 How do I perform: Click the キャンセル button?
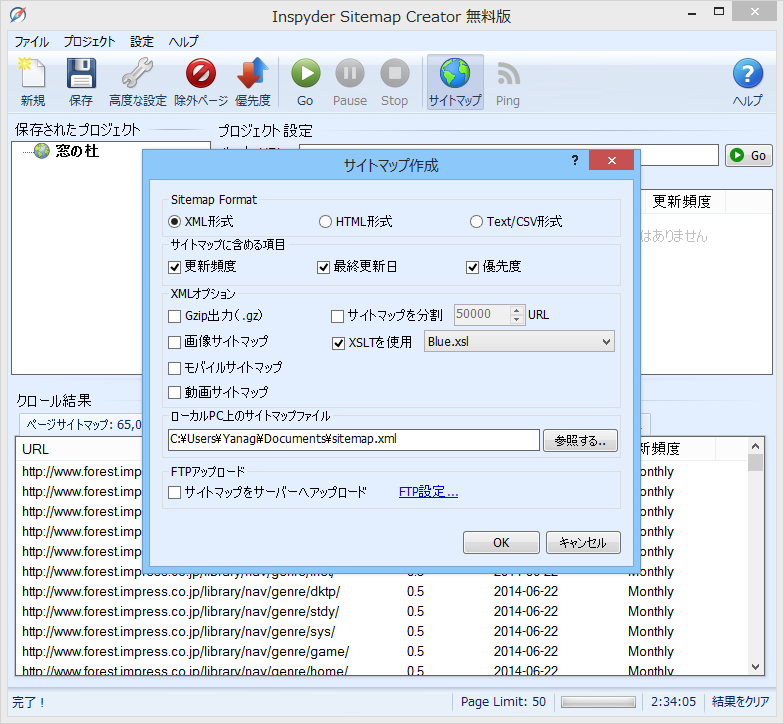tap(583, 542)
